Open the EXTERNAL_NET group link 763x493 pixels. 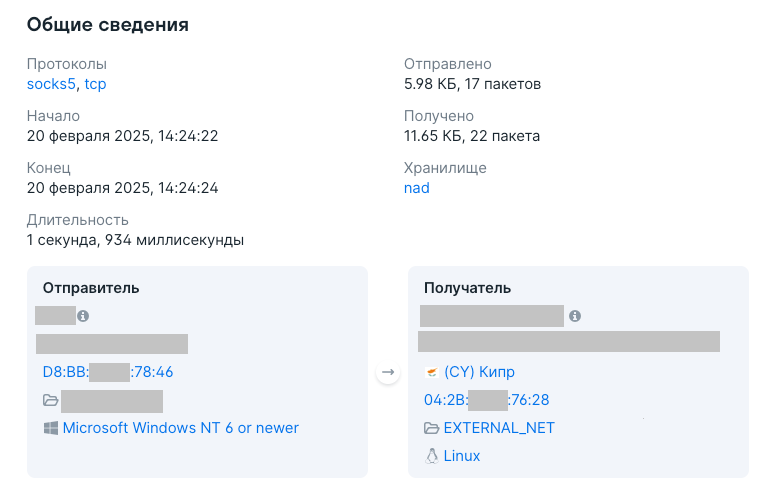click(x=499, y=428)
